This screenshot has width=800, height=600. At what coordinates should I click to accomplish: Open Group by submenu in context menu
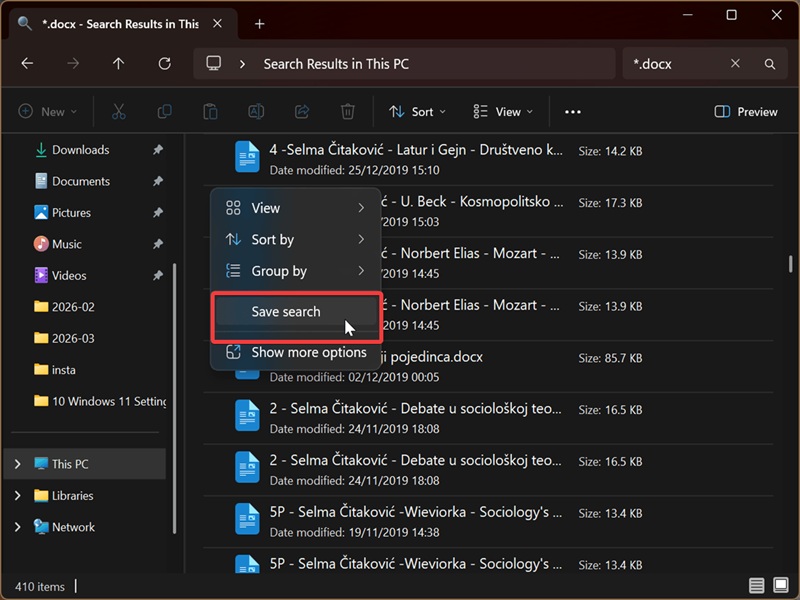pyautogui.click(x=296, y=271)
